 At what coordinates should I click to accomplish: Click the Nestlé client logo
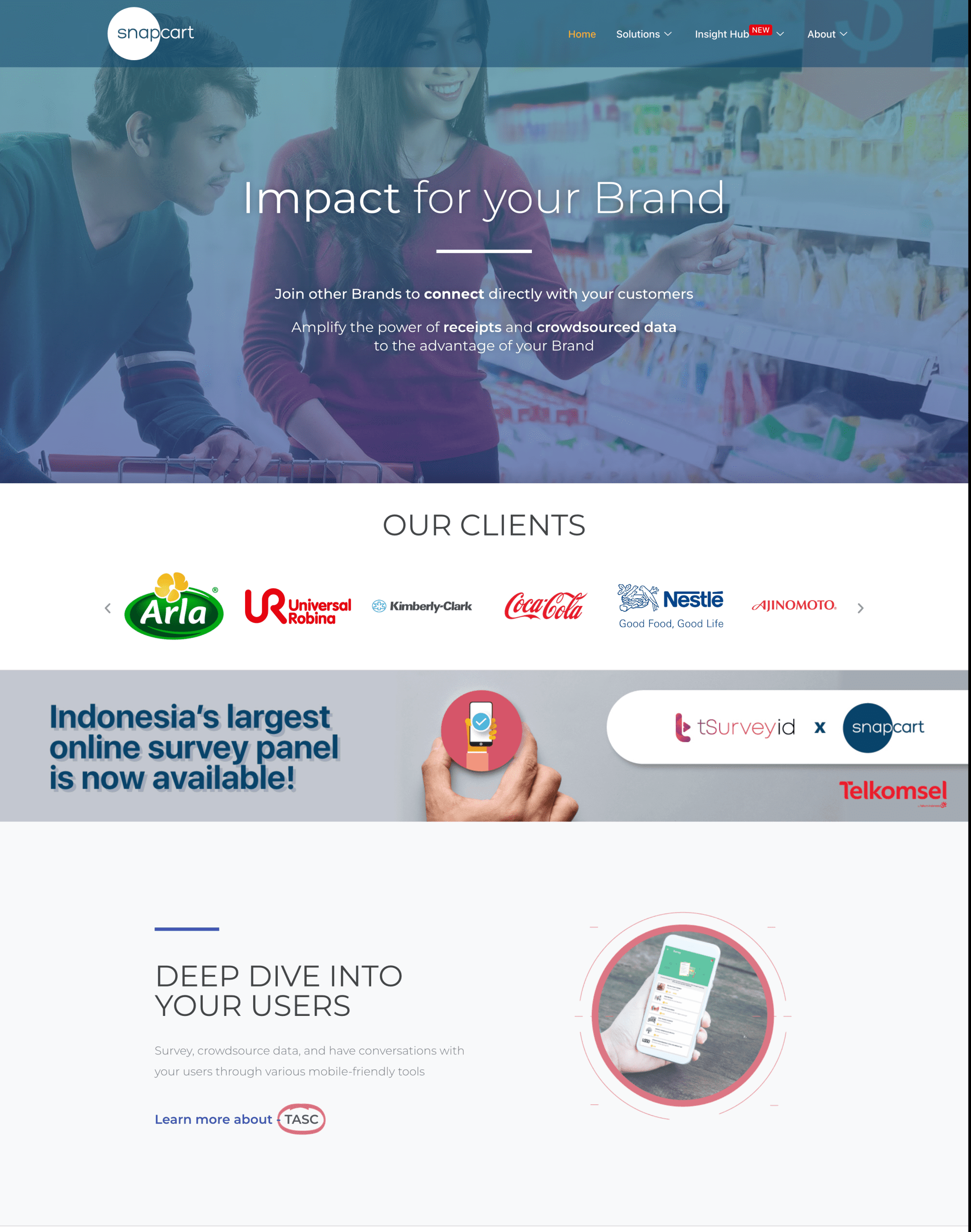670,603
